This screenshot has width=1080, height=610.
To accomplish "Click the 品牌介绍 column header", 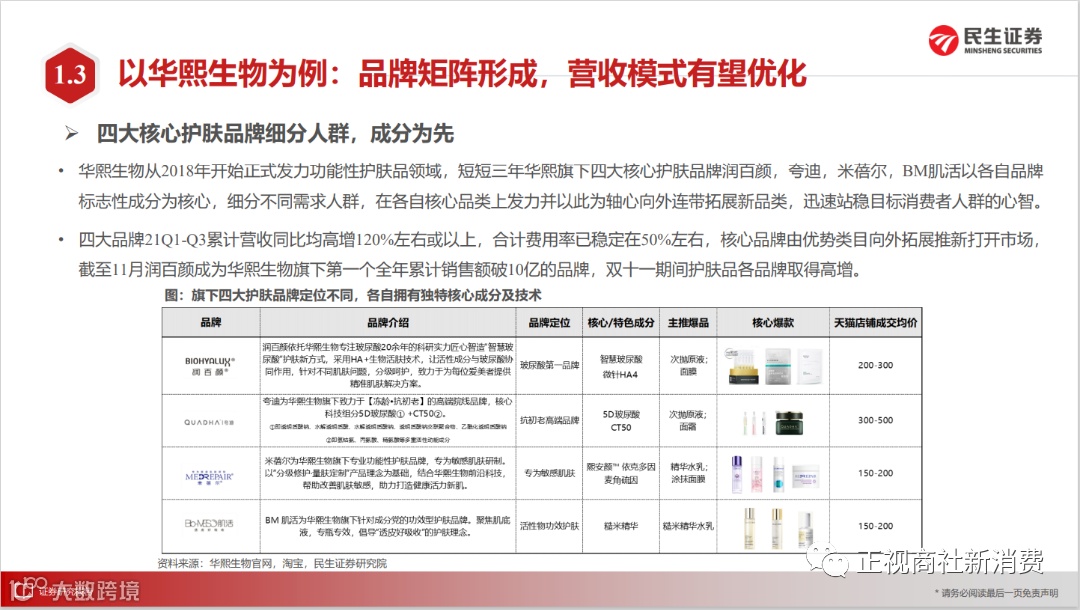I will tap(388, 322).
